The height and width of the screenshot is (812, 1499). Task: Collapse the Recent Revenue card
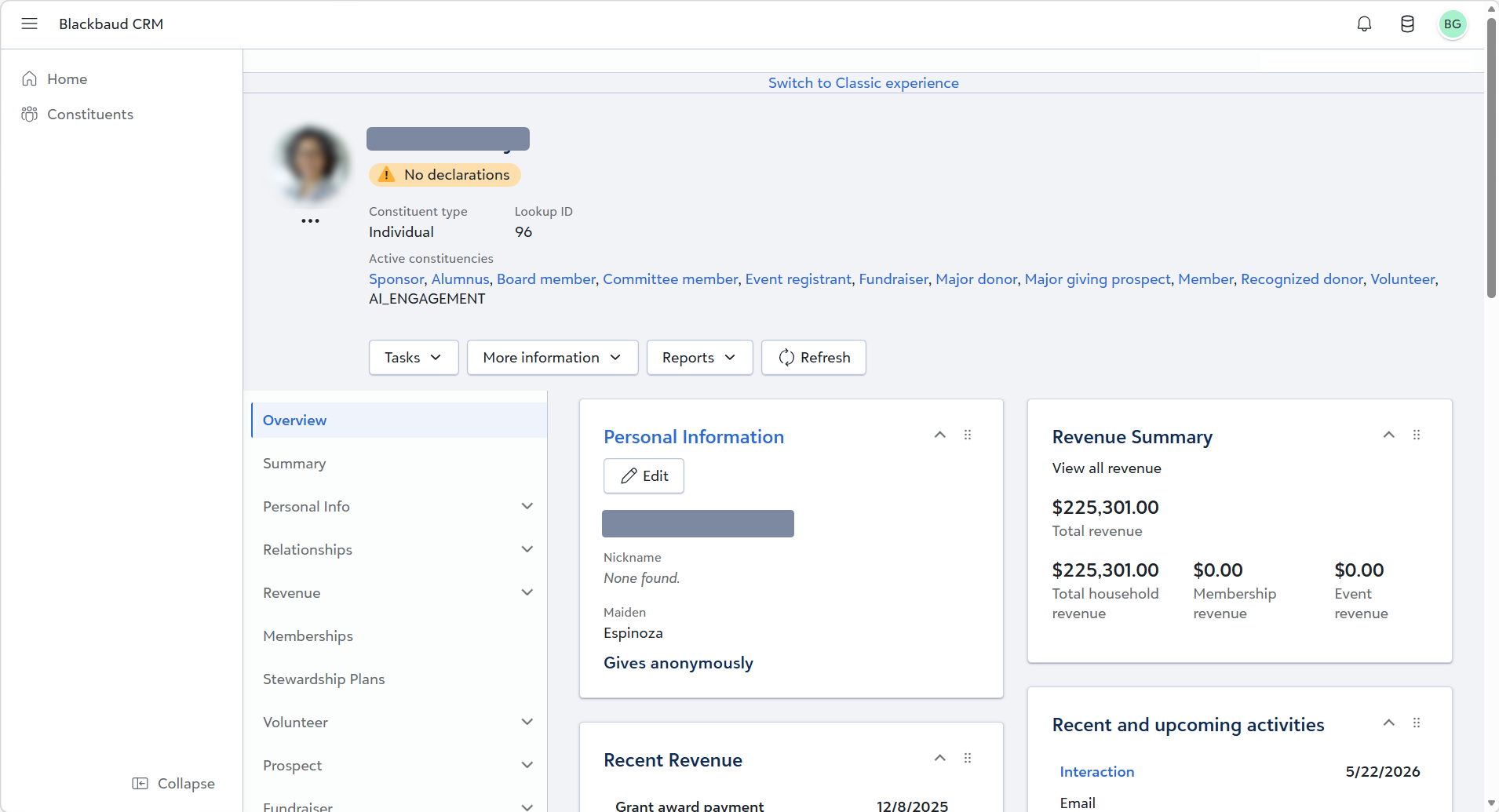click(939, 758)
